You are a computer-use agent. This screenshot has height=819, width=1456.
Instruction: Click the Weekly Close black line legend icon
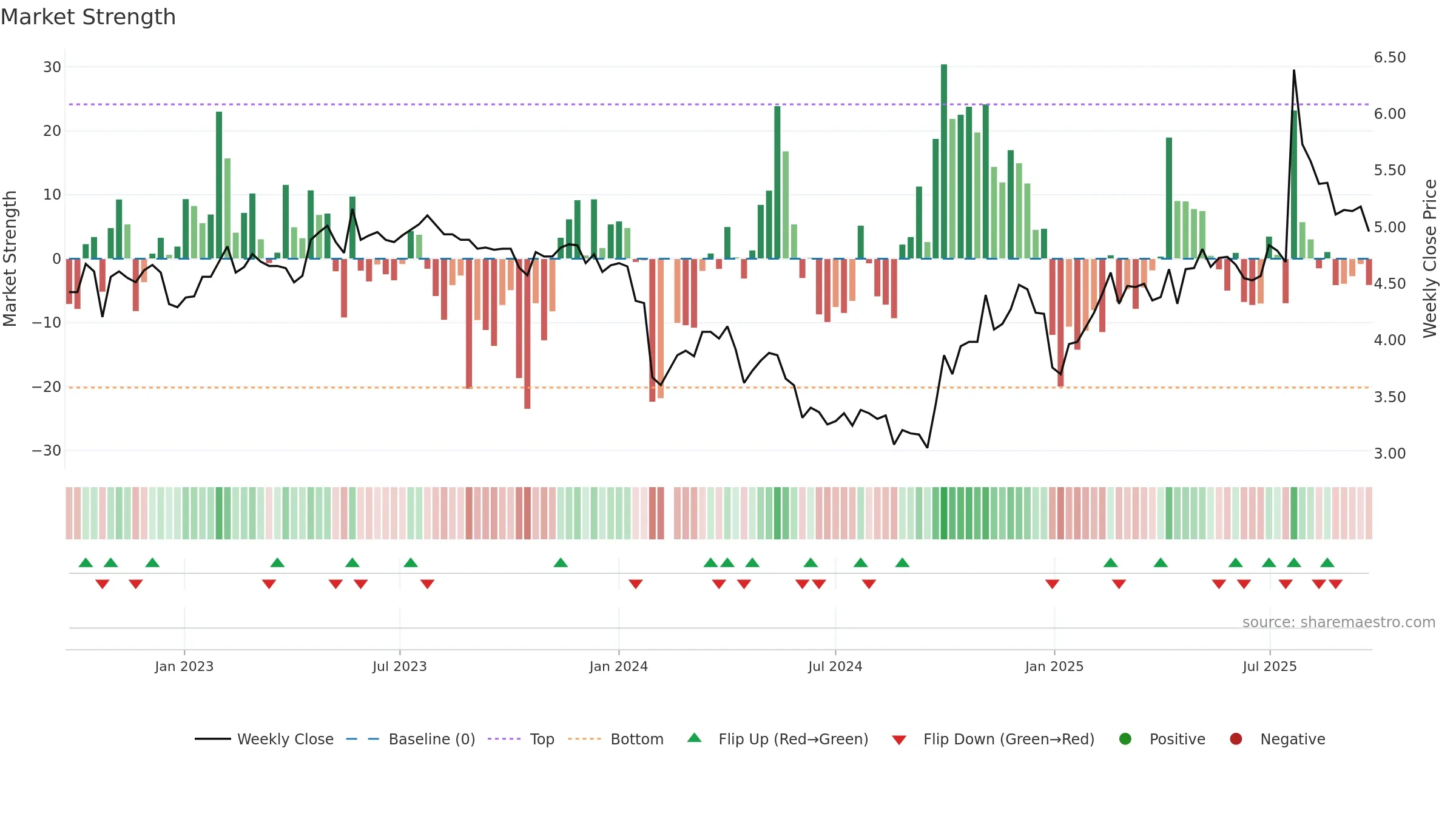pos(212,739)
